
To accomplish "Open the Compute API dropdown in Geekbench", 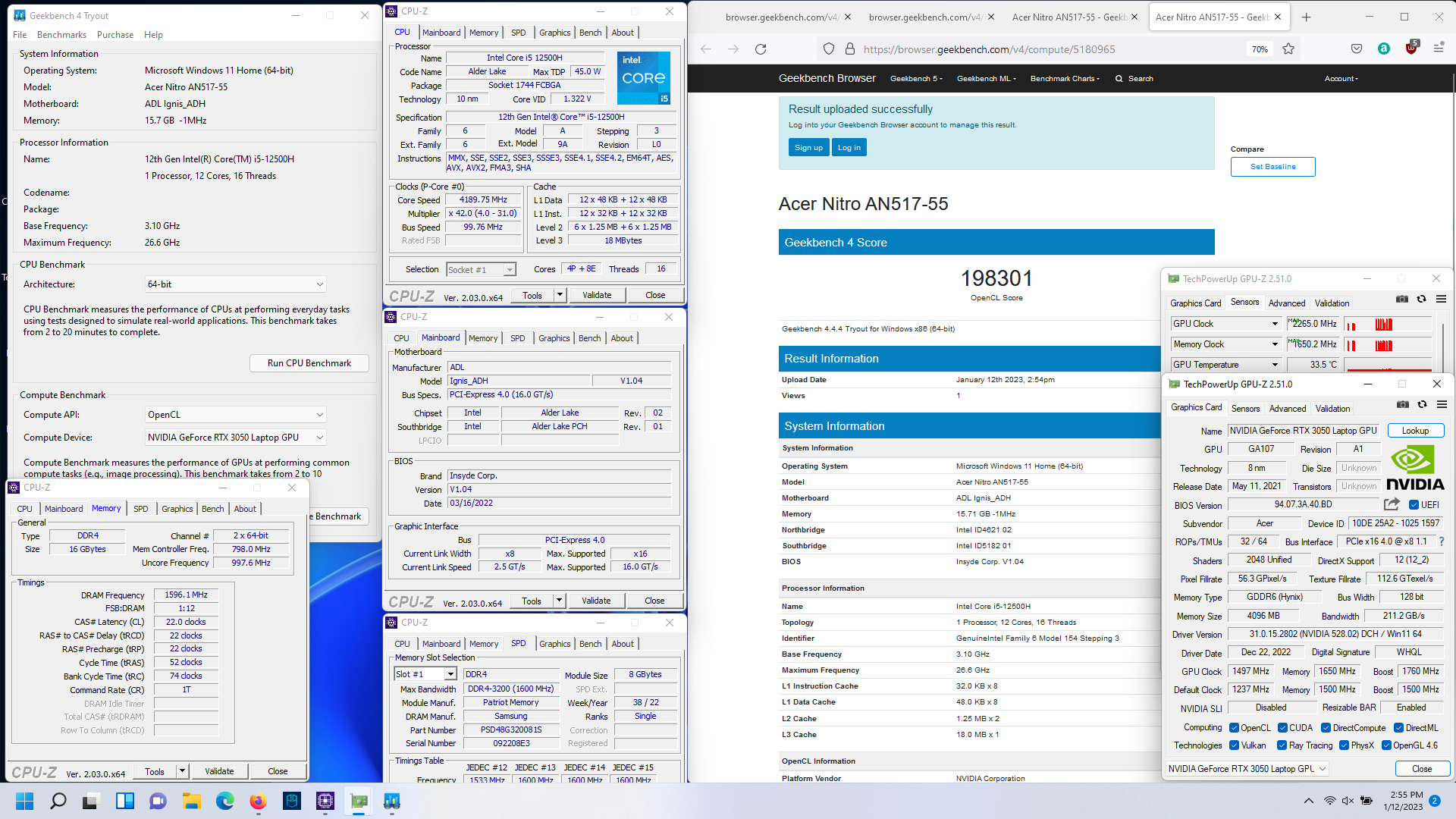I will [x=236, y=415].
